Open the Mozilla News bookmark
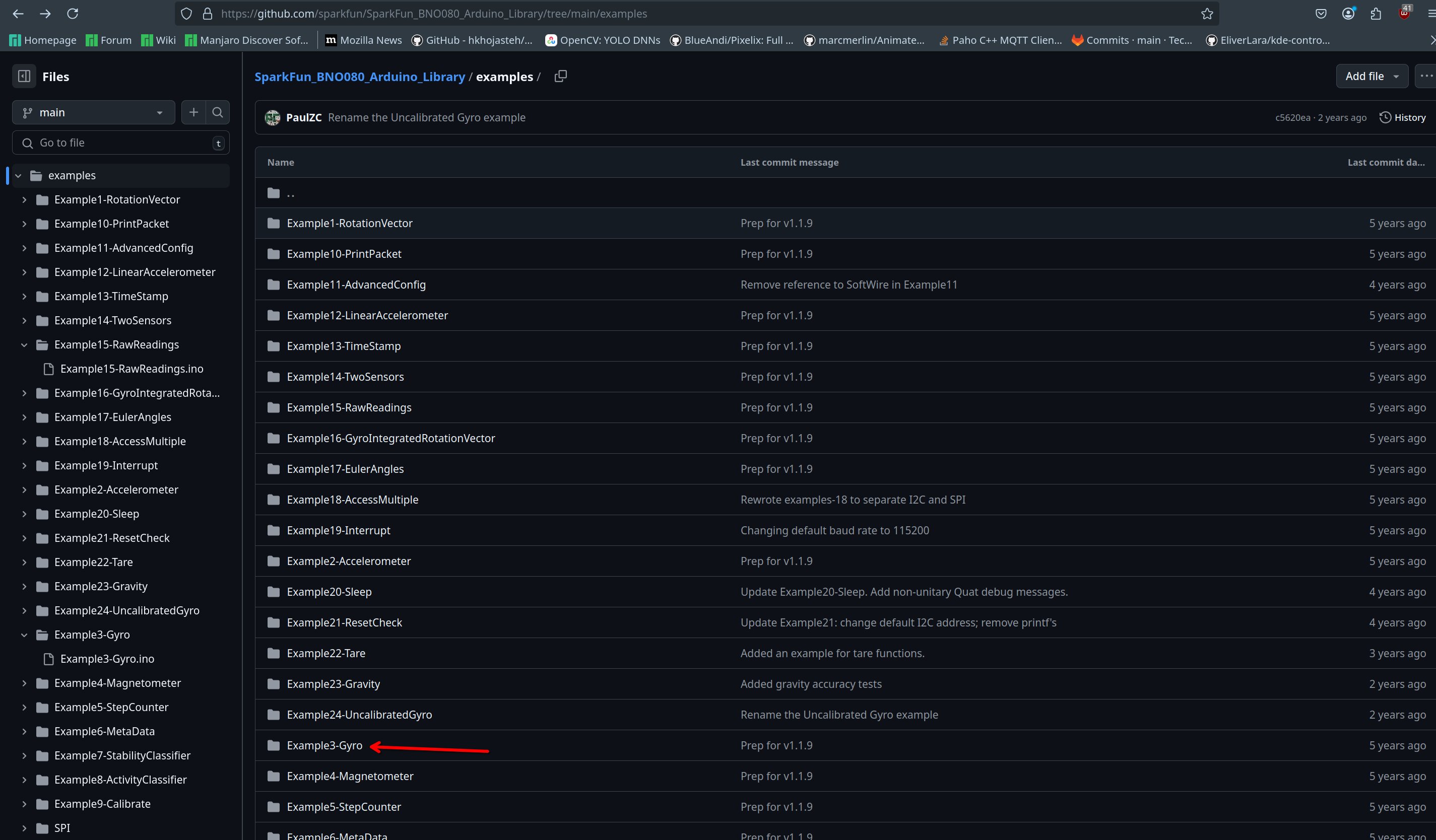Screen dimensions: 1436x840 click(363, 40)
